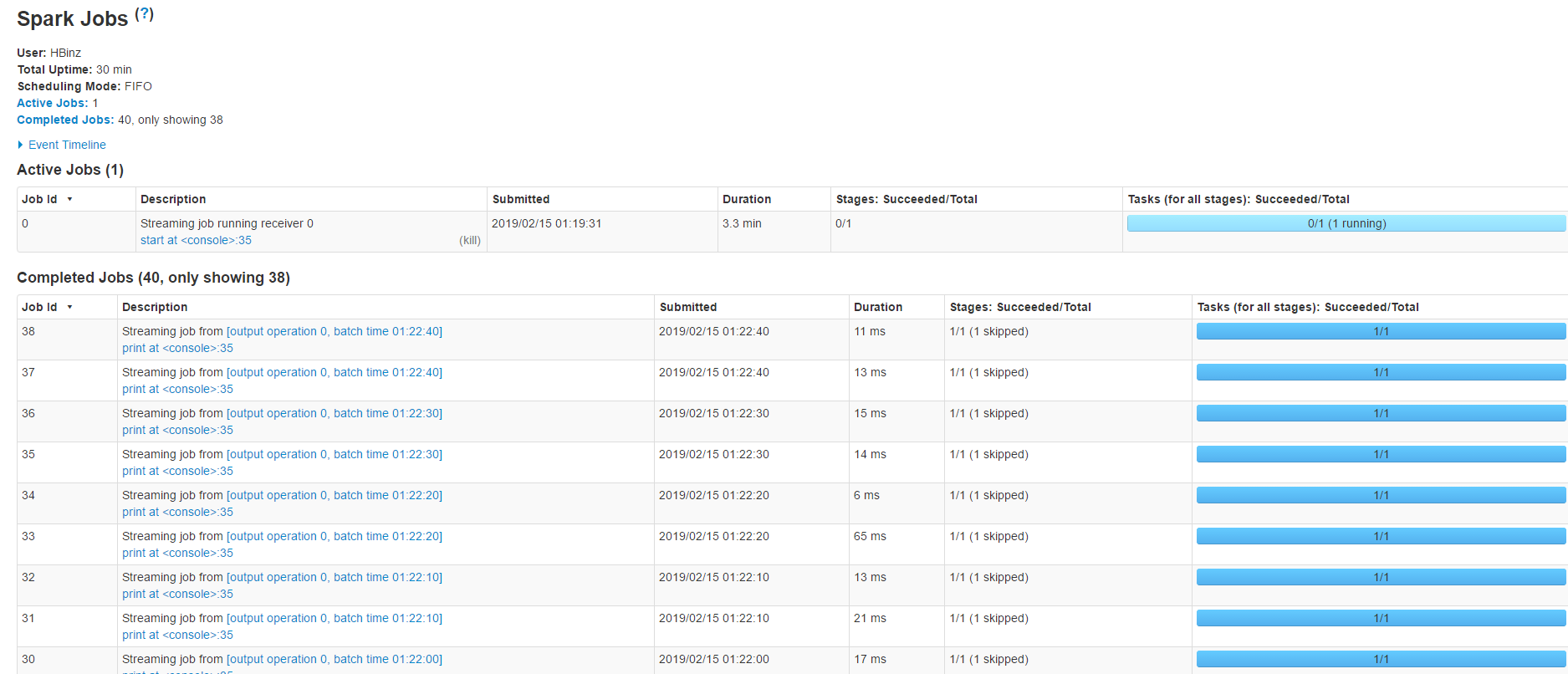The image size is (1568, 674).
Task: Click the 1/1 task progress bar for job 31
Action: 1382,618
